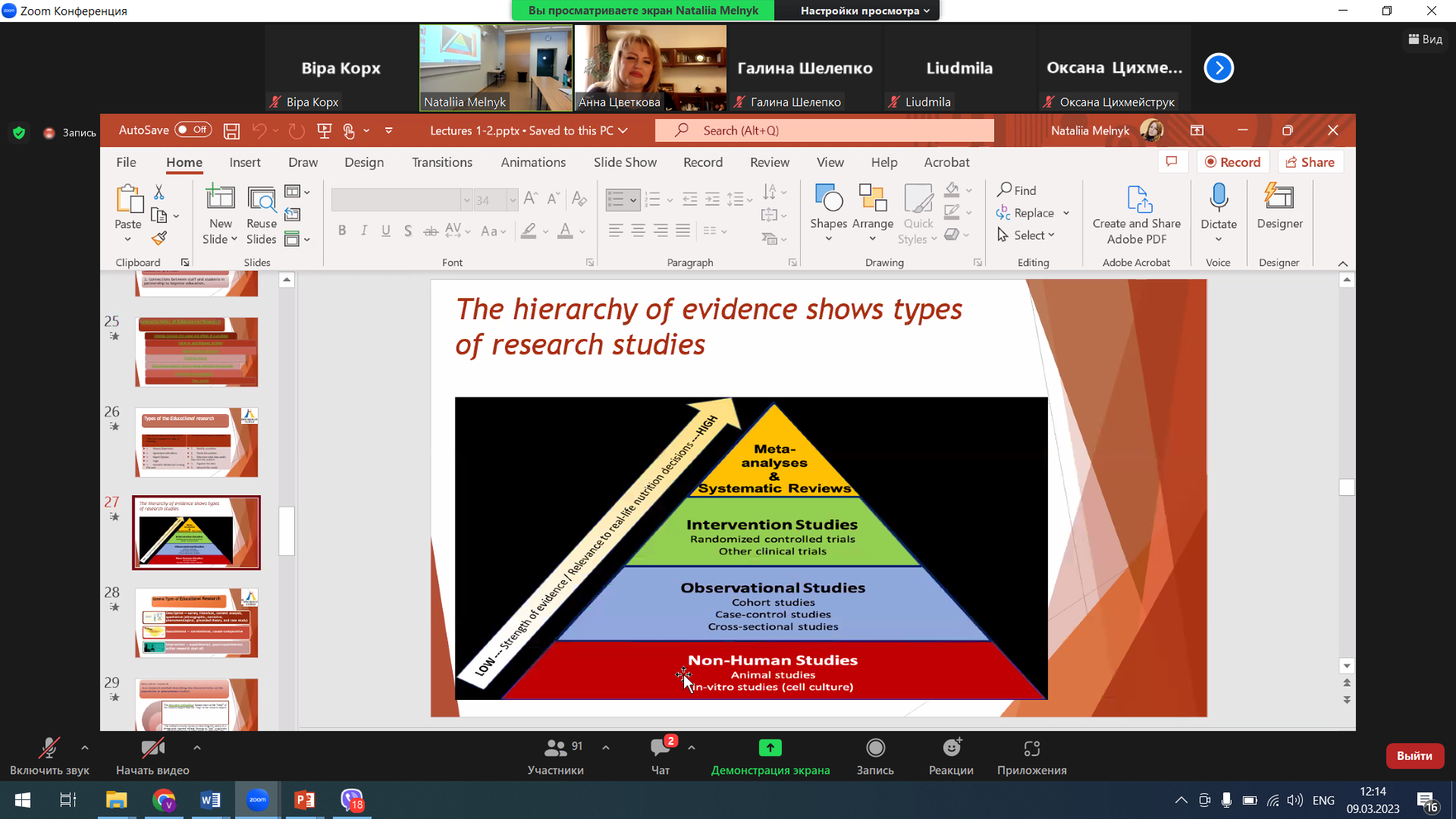Open the Animations tab

click(x=533, y=162)
